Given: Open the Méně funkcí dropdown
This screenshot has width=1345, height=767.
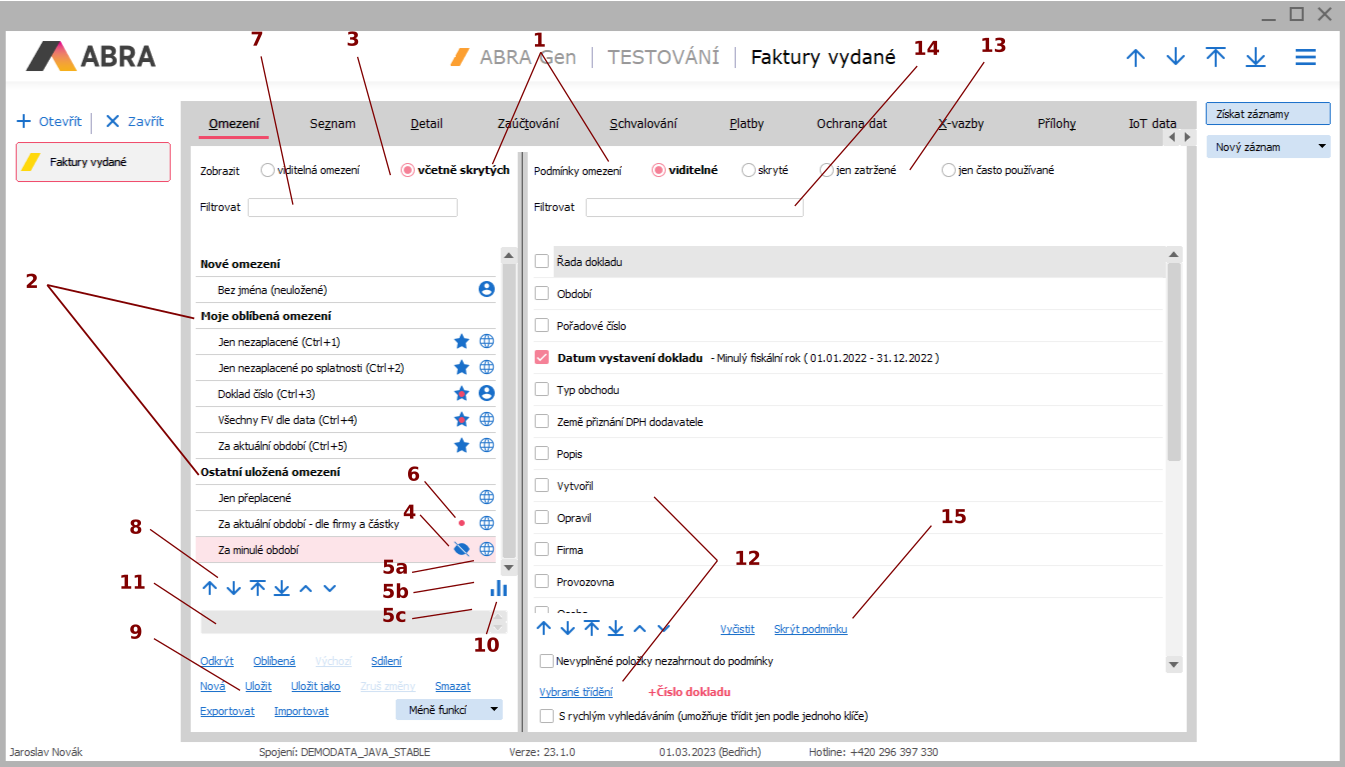Looking at the screenshot, I should coord(449,709).
